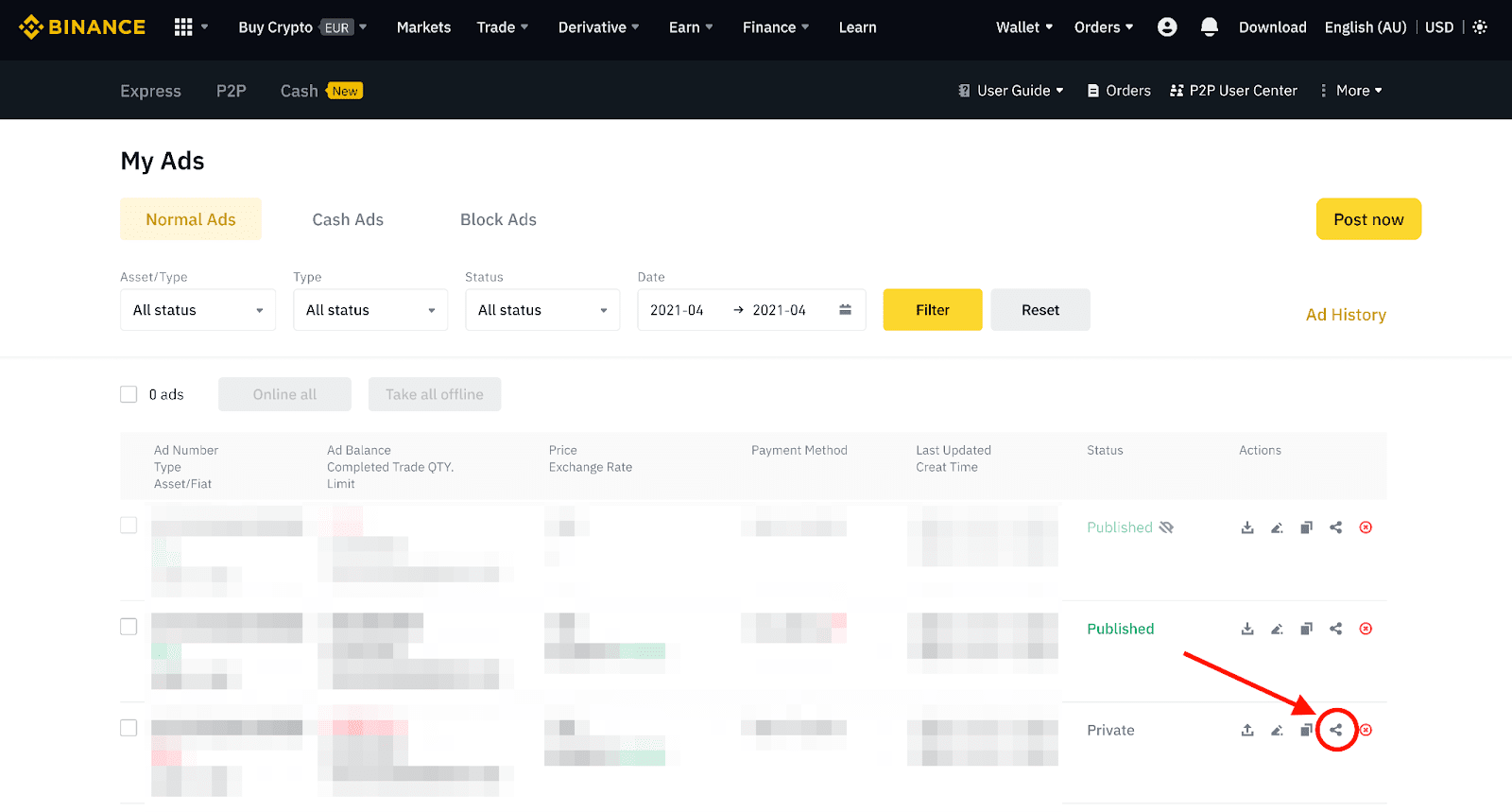Share the bold green Published ad
This screenshot has height=812, width=1512.
pyautogui.click(x=1335, y=629)
